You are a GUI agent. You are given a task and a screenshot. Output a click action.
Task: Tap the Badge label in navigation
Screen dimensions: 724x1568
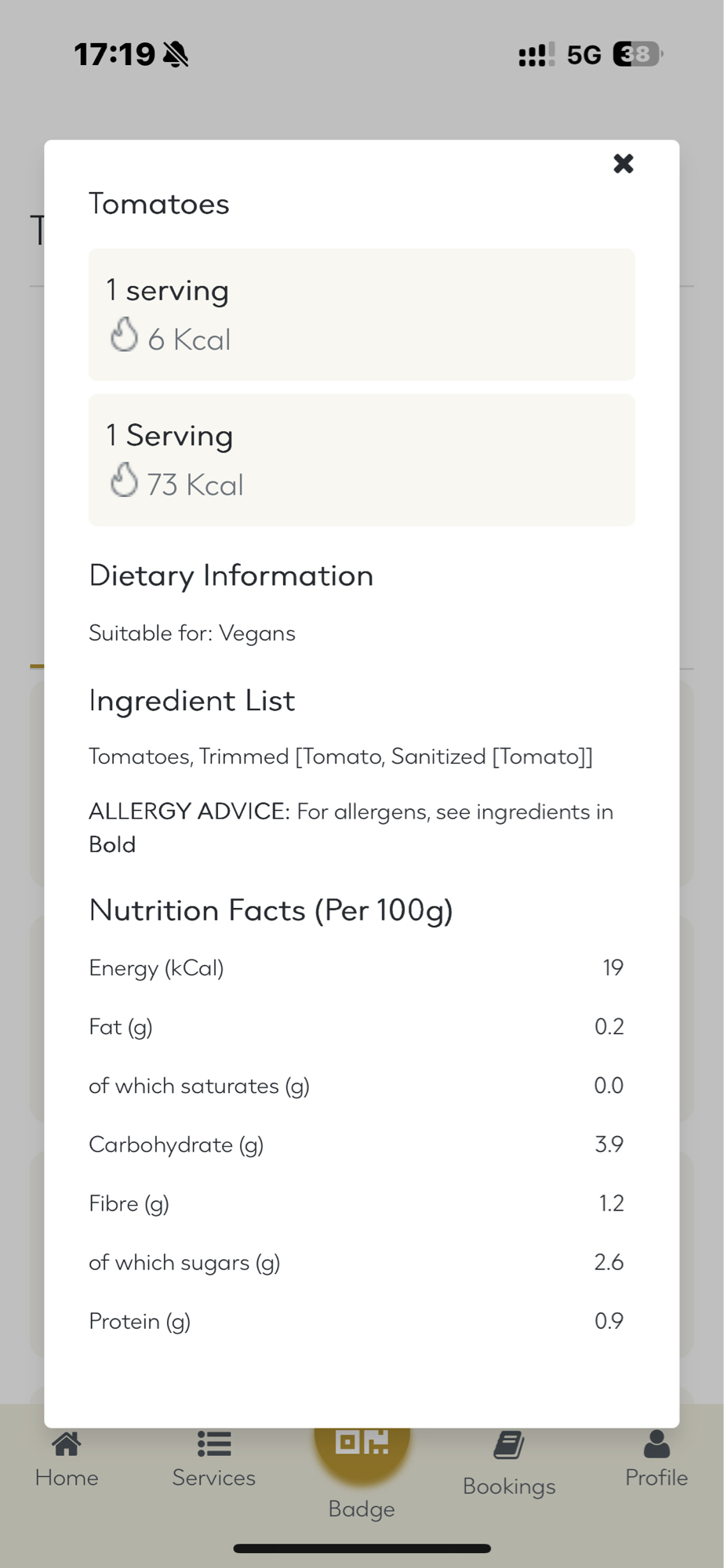coord(362,1509)
